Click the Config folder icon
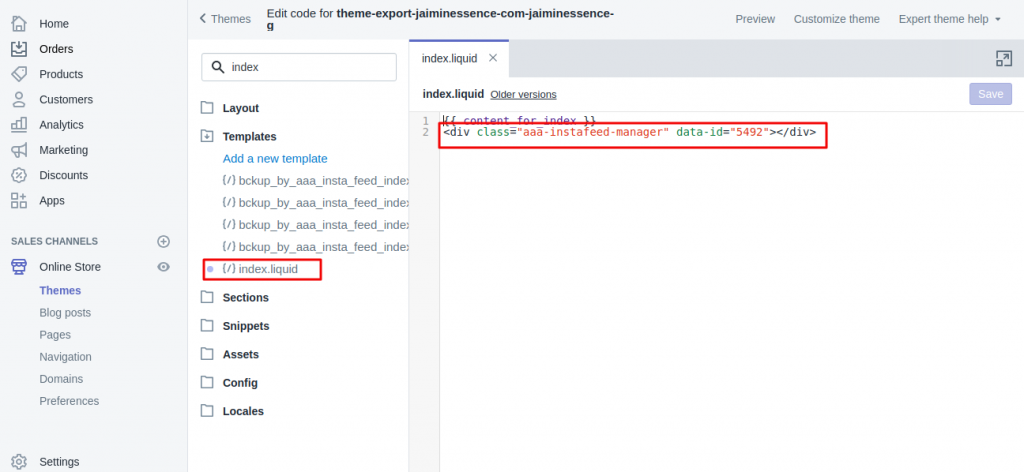 (207, 383)
